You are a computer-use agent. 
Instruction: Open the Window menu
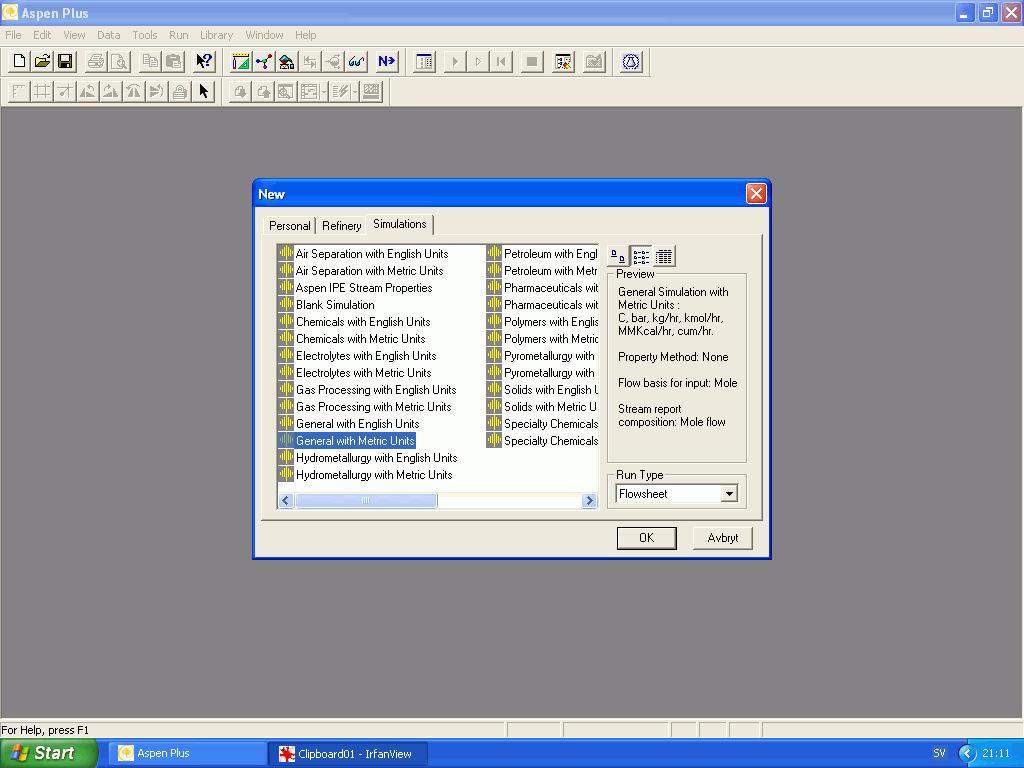click(x=264, y=35)
